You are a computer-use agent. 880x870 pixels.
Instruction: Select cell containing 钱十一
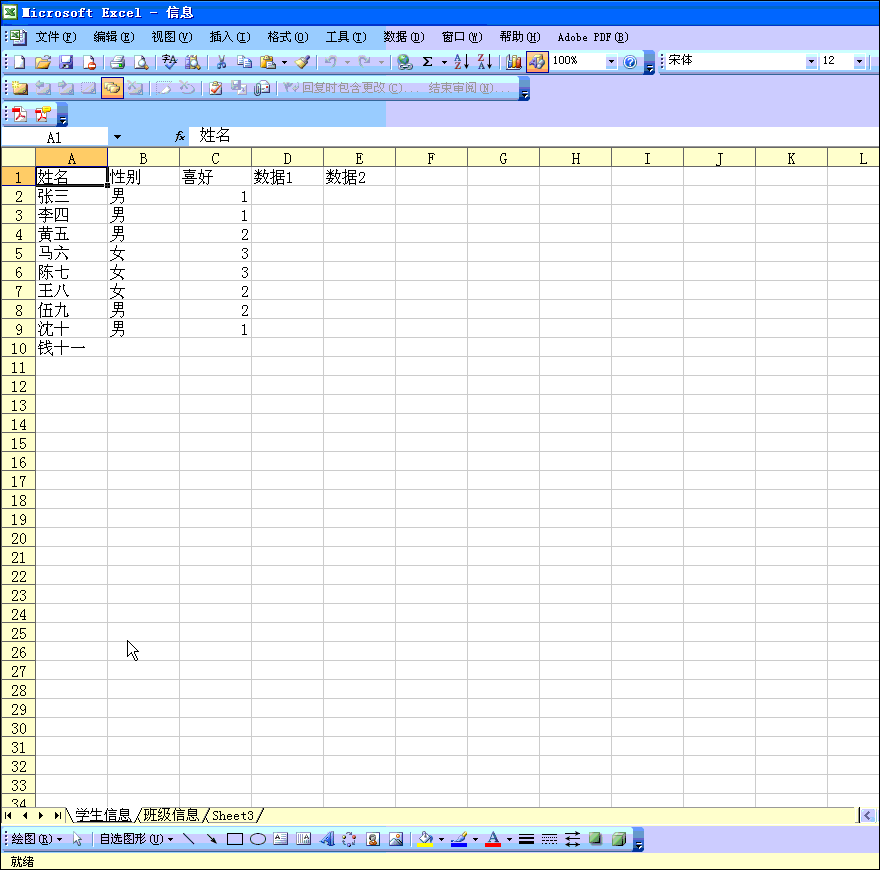(71, 348)
